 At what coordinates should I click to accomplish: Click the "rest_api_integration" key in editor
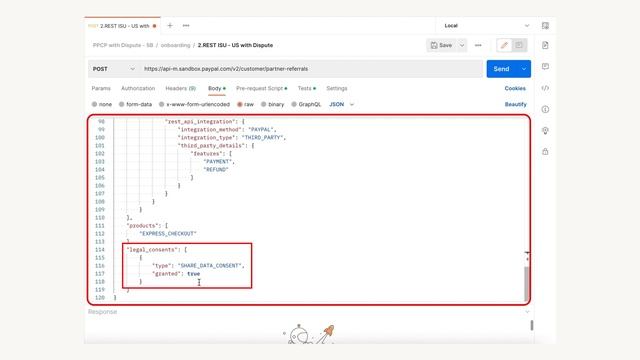coord(200,122)
